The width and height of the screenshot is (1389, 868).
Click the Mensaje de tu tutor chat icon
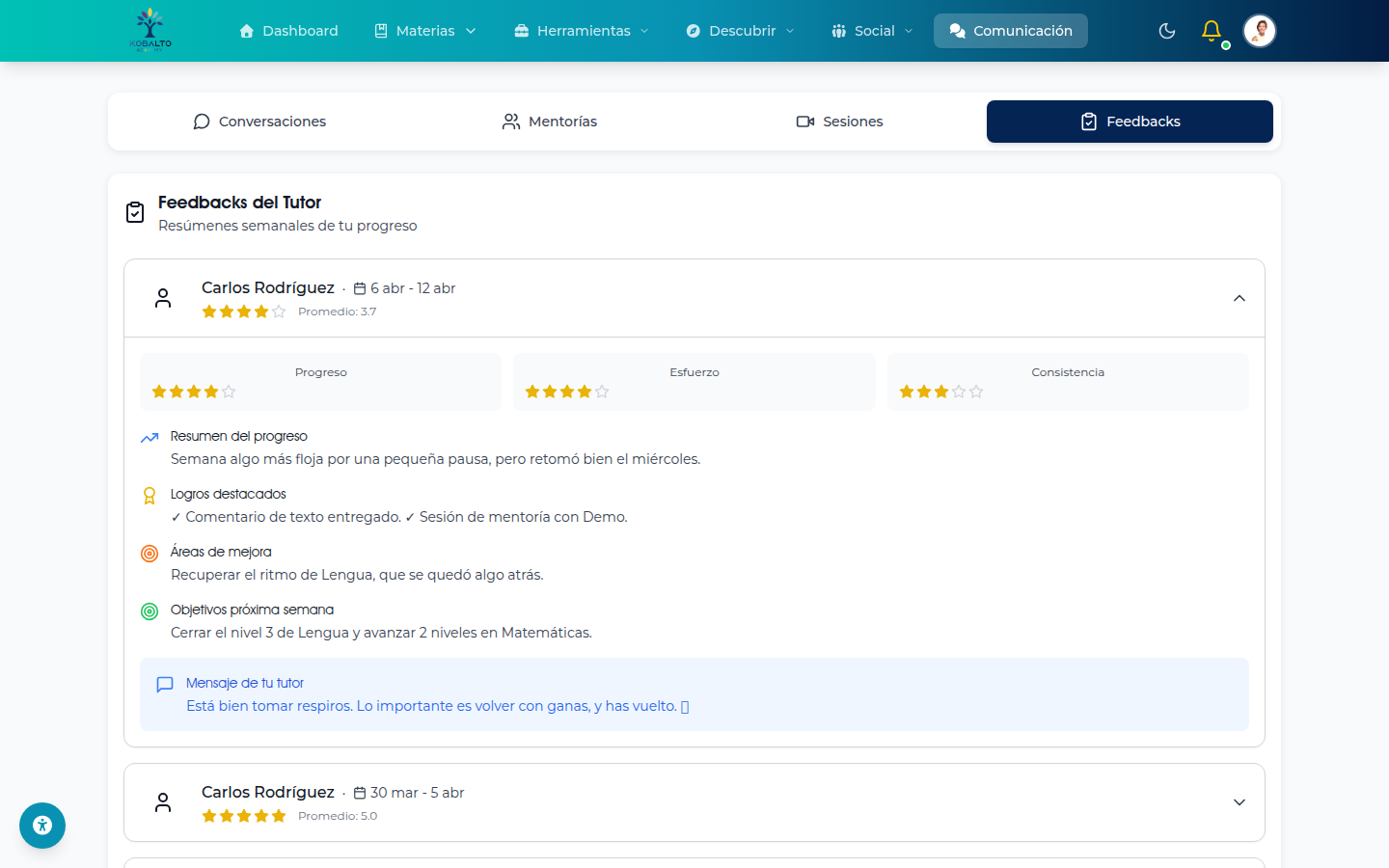tap(165, 685)
